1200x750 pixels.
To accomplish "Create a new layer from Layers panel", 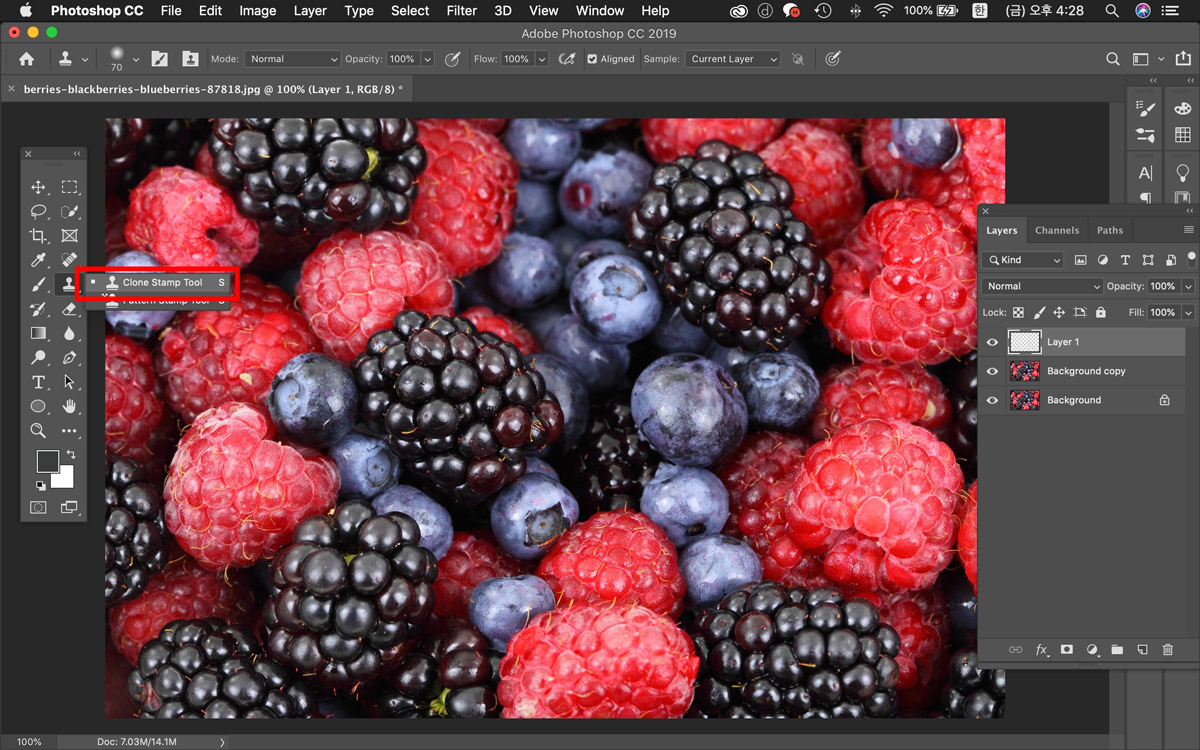I will coord(1142,650).
